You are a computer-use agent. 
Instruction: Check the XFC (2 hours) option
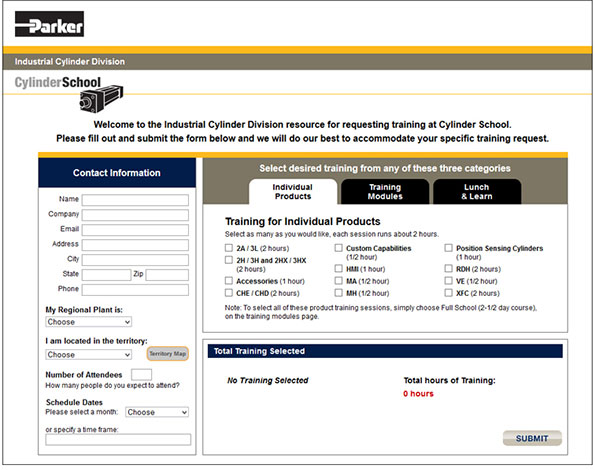449,293
